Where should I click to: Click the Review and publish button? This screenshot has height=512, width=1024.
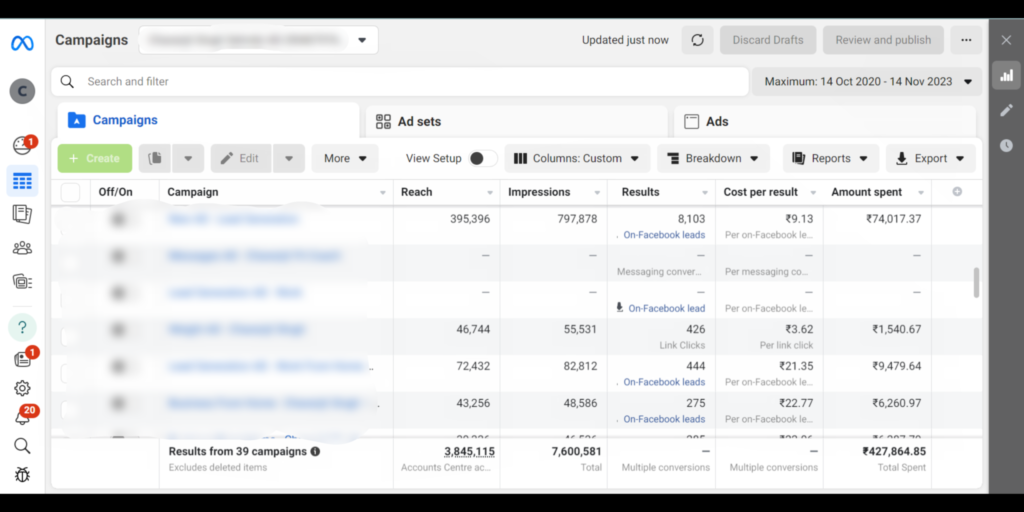click(882, 40)
